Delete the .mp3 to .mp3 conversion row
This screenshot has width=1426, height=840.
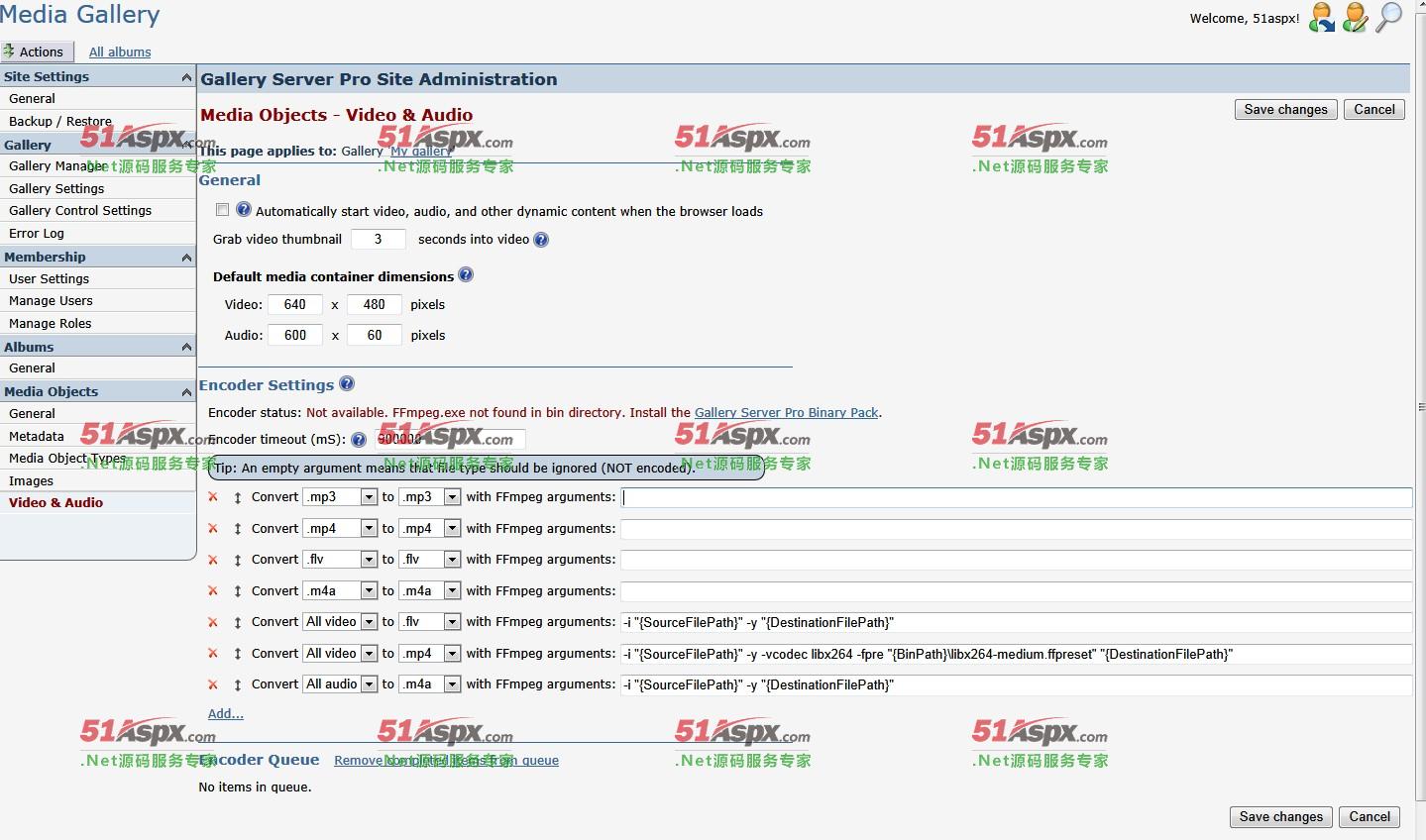point(213,497)
